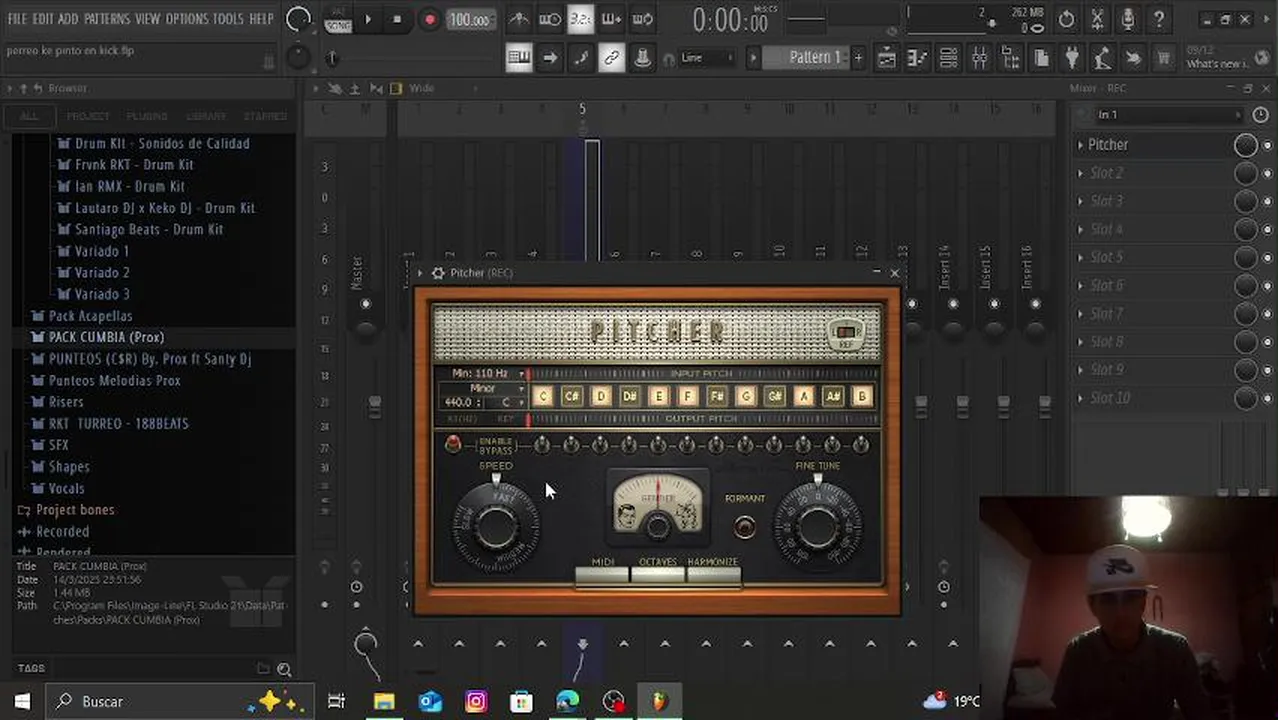Open the Piano roll view icon
The image size is (1278, 720).
click(x=917, y=58)
